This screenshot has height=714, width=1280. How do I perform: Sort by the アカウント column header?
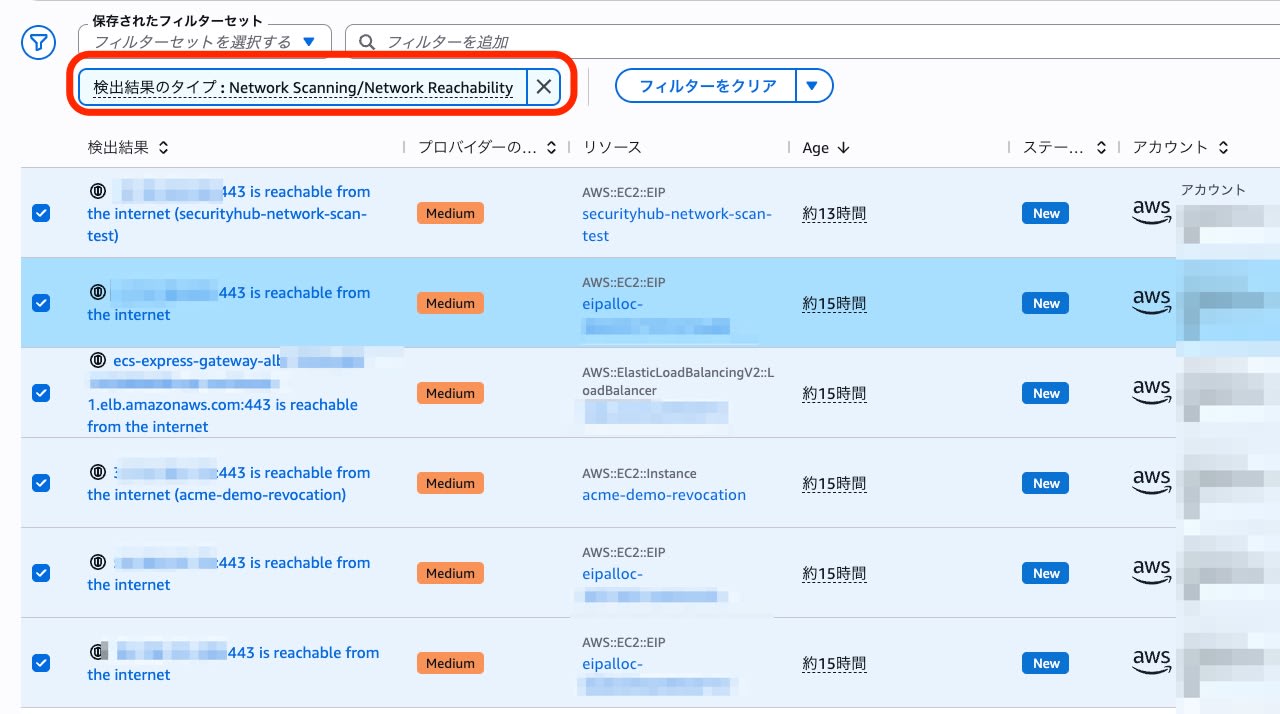point(1180,147)
